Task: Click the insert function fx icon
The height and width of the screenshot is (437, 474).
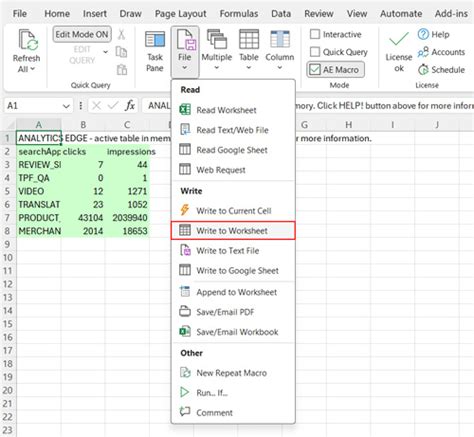Action: point(130,106)
